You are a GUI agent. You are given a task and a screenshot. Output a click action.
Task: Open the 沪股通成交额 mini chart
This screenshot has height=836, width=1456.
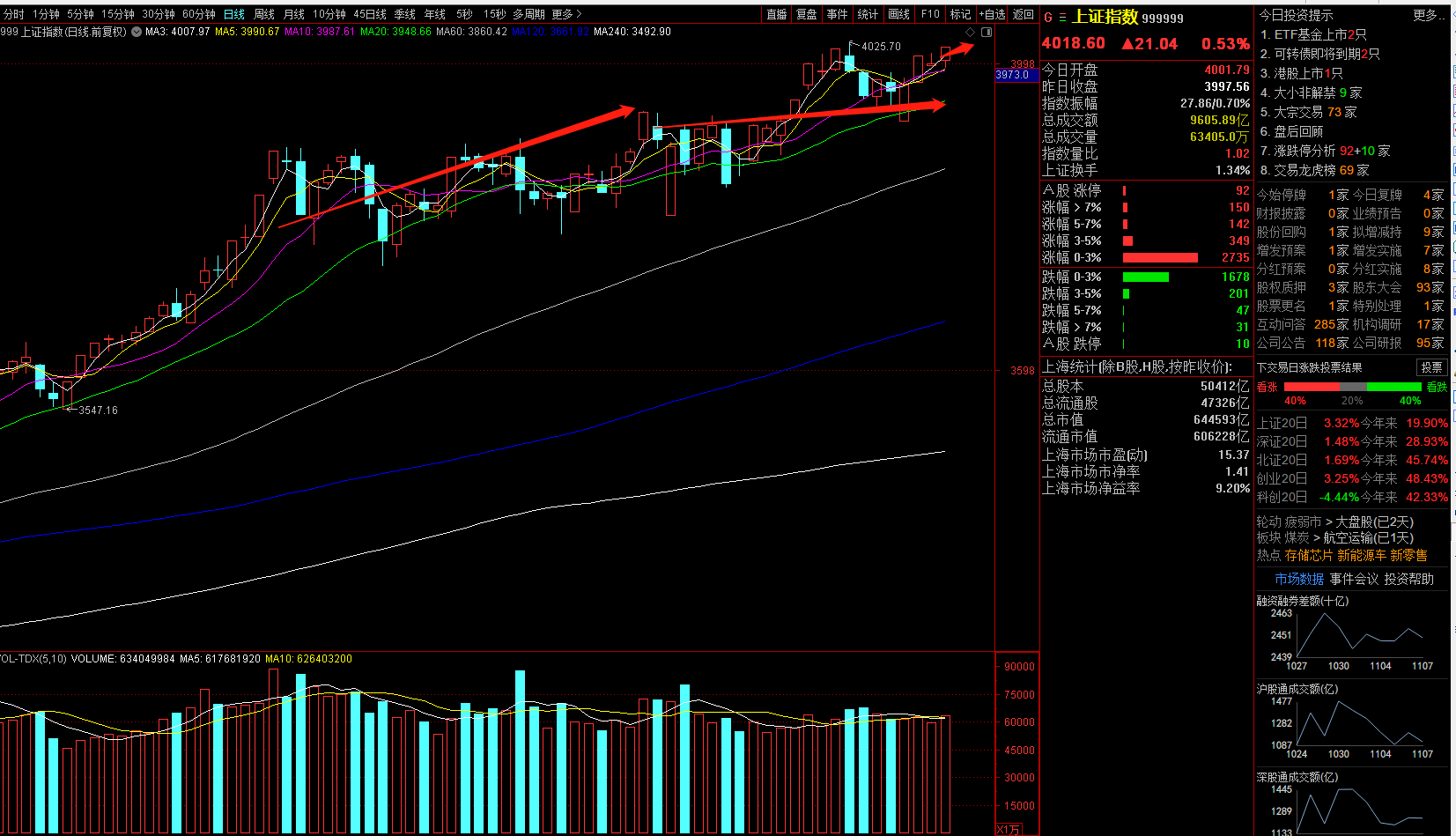point(1351,721)
